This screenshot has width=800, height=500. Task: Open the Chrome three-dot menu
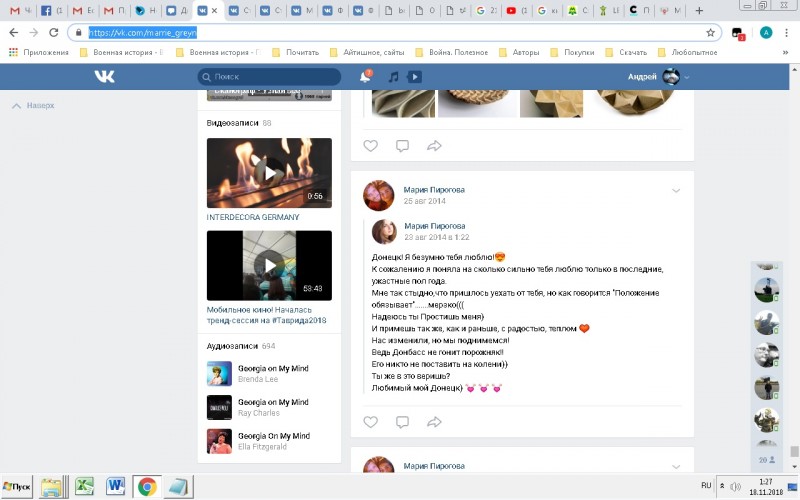point(787,32)
